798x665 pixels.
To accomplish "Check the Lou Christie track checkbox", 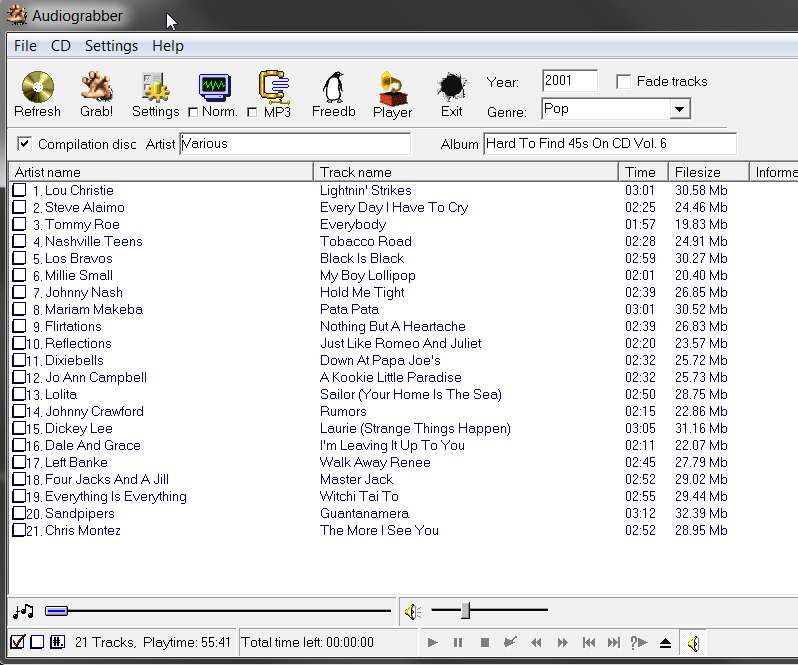I will [x=19, y=190].
